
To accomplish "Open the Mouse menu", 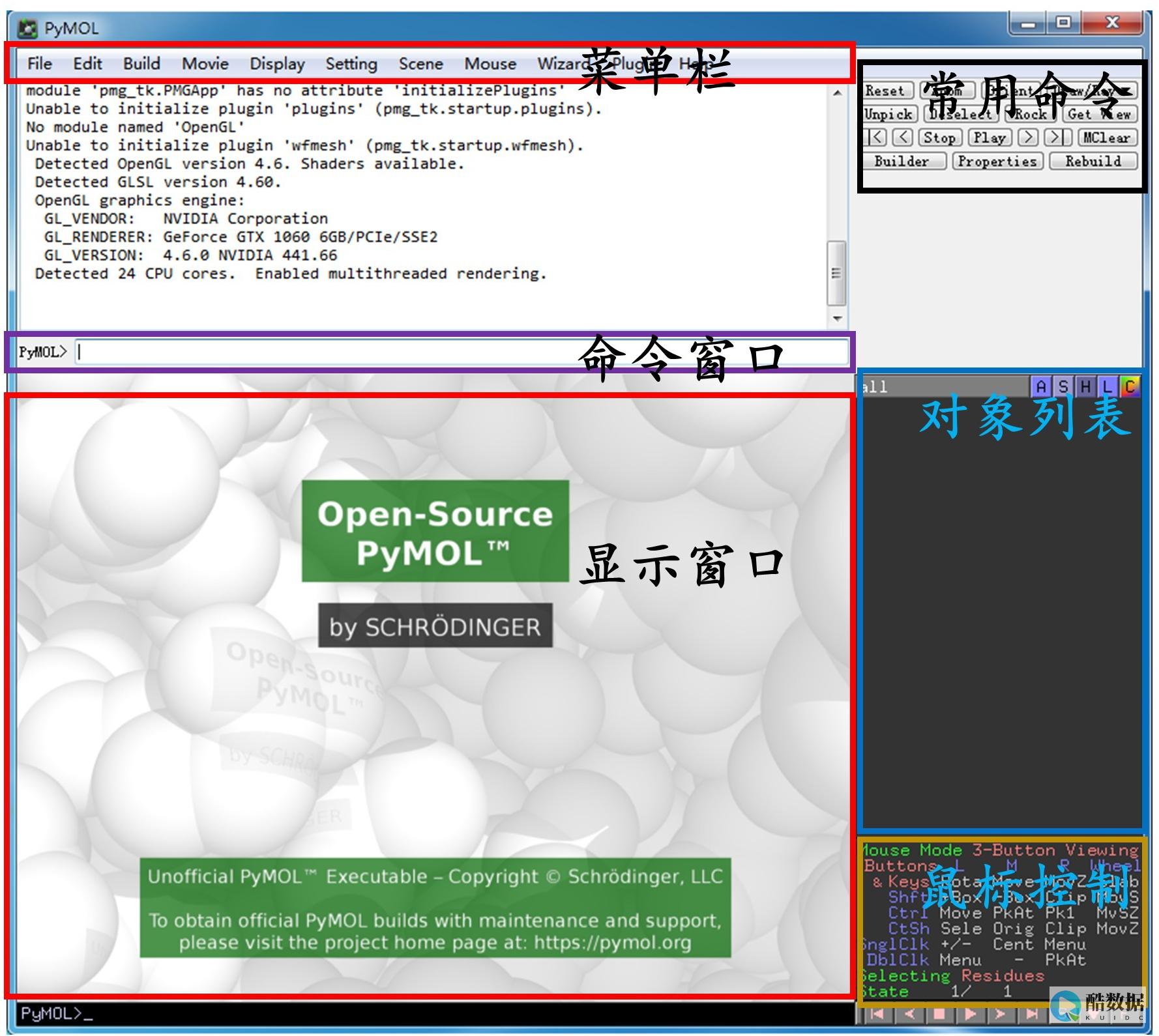I will tap(490, 63).
